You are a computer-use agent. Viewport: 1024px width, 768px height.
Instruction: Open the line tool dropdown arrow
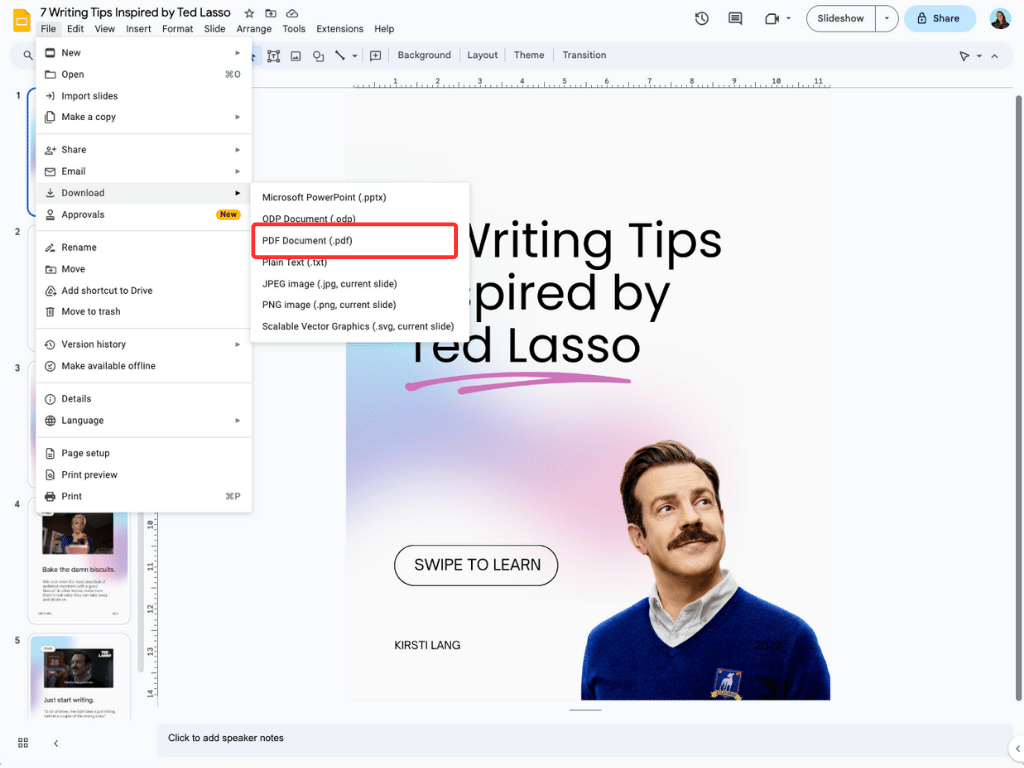tap(355, 56)
